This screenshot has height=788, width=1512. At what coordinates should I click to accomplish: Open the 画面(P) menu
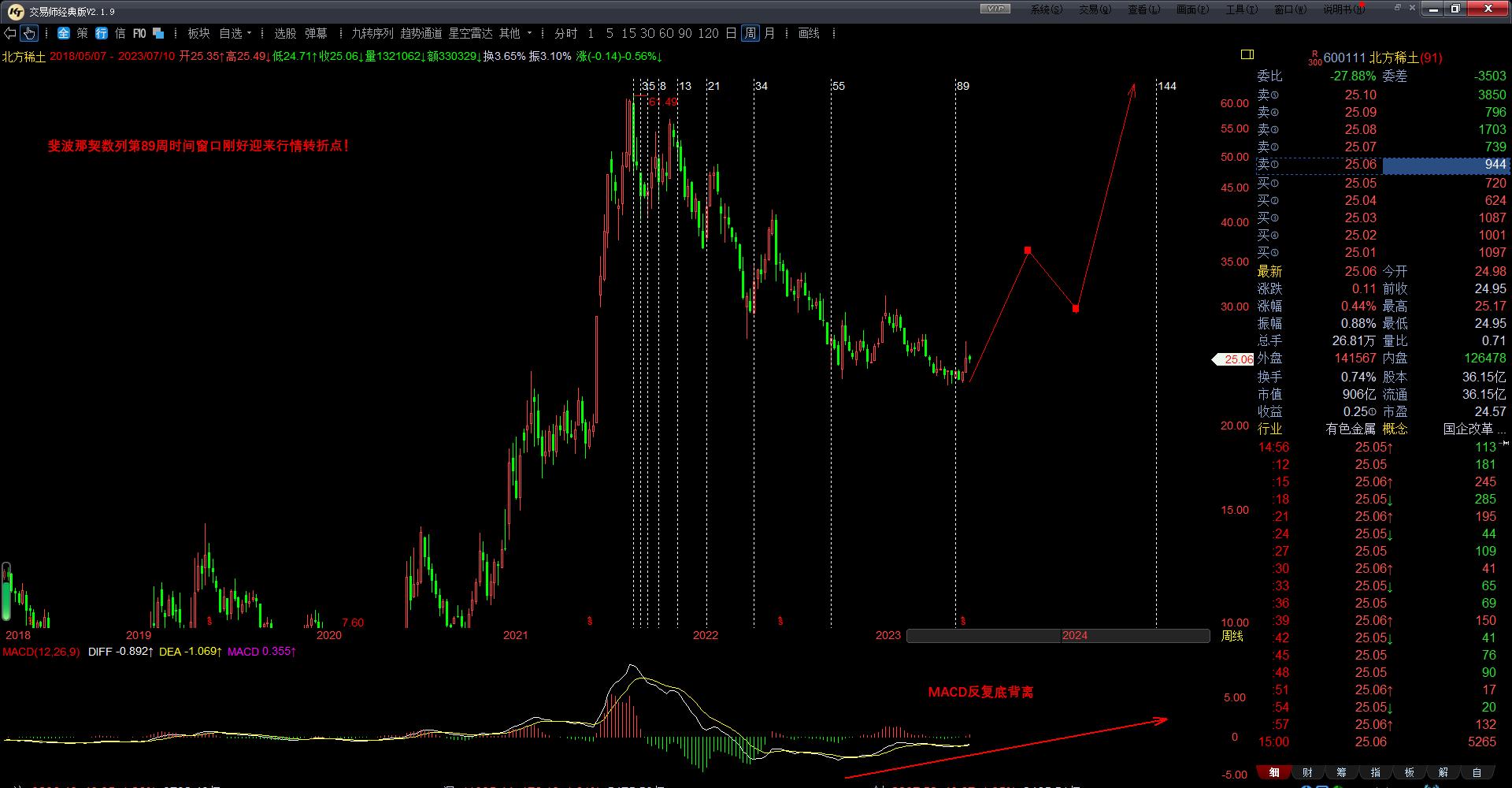1192,9
